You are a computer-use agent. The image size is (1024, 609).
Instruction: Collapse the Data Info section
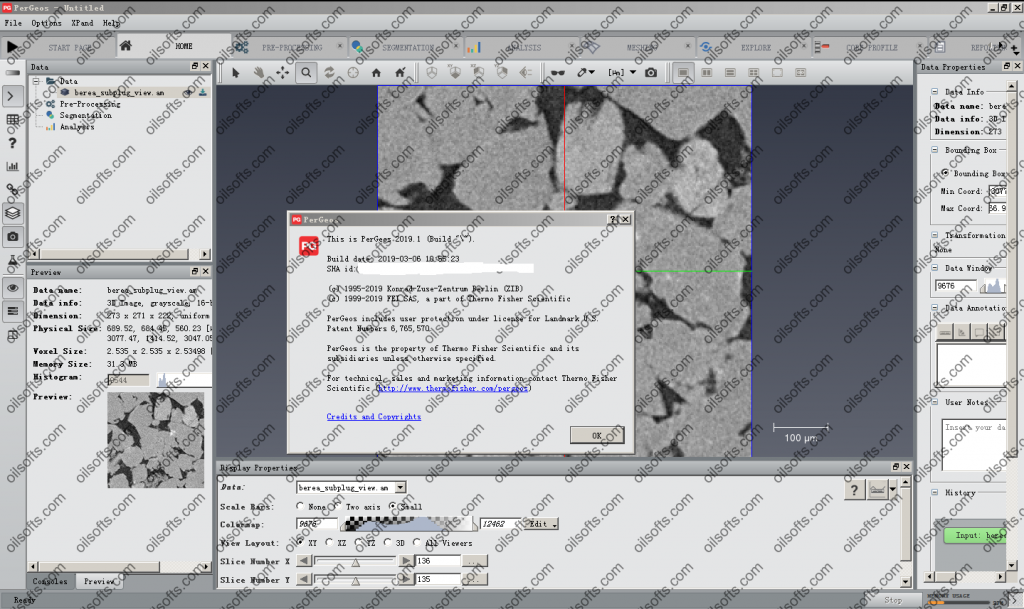pos(935,92)
